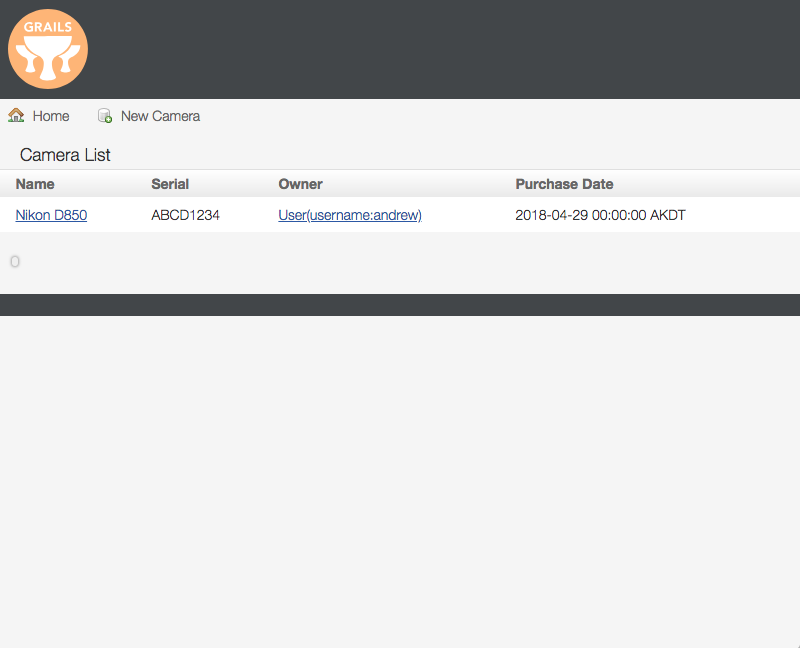Click the Home house icon
Screen dimensions: 800x648
point(16,116)
